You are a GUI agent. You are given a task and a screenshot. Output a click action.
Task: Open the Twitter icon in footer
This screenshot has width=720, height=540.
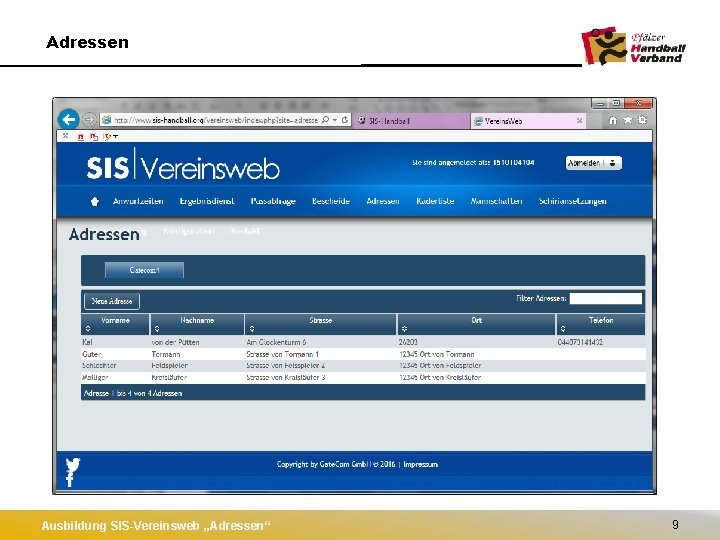coord(73,465)
